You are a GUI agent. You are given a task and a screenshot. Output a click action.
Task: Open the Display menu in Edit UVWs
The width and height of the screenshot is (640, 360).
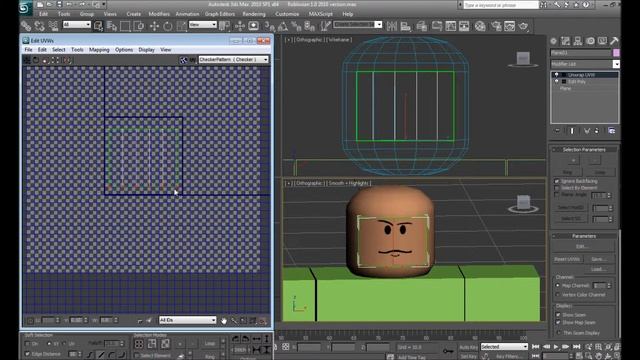(x=147, y=50)
